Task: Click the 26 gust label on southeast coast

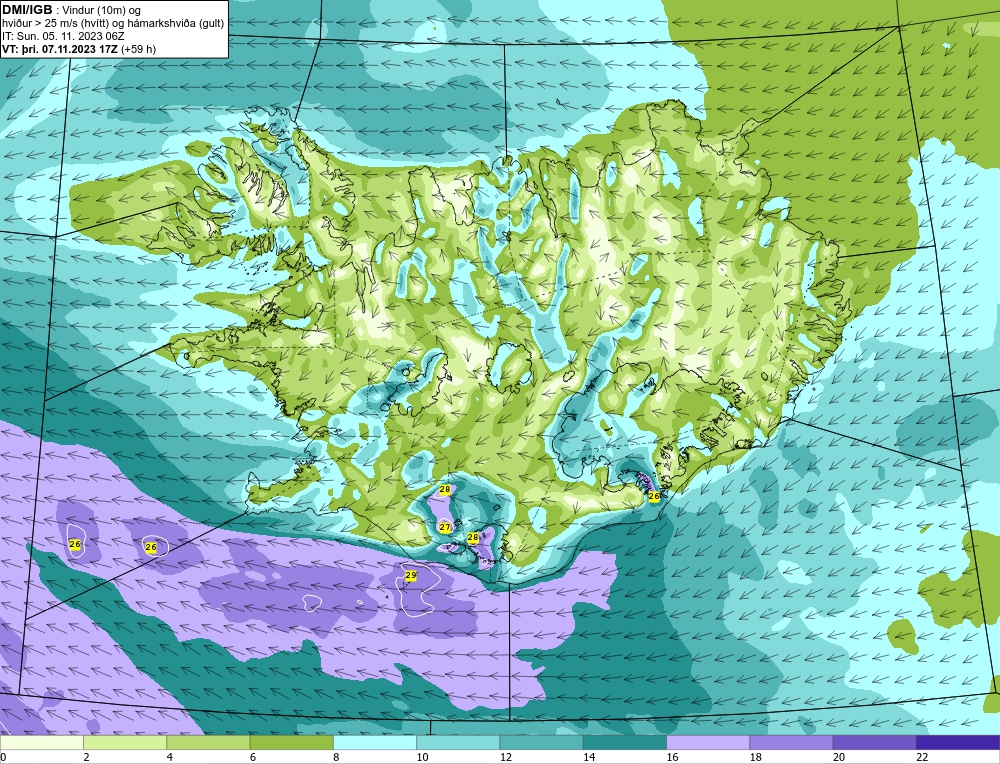Action: (x=654, y=496)
